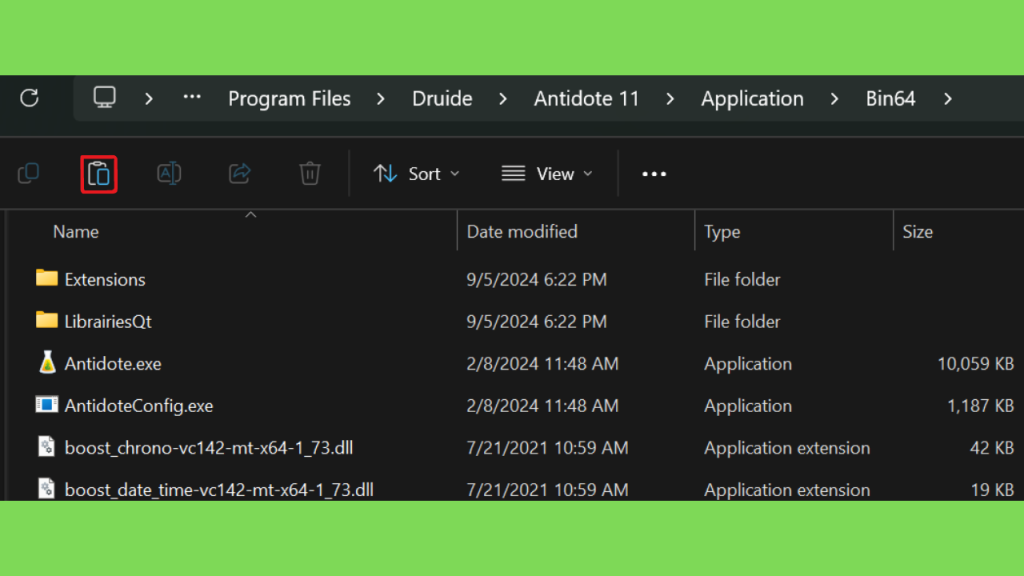Click the Rename icon in the toolbar
This screenshot has height=576, width=1024.
click(169, 174)
